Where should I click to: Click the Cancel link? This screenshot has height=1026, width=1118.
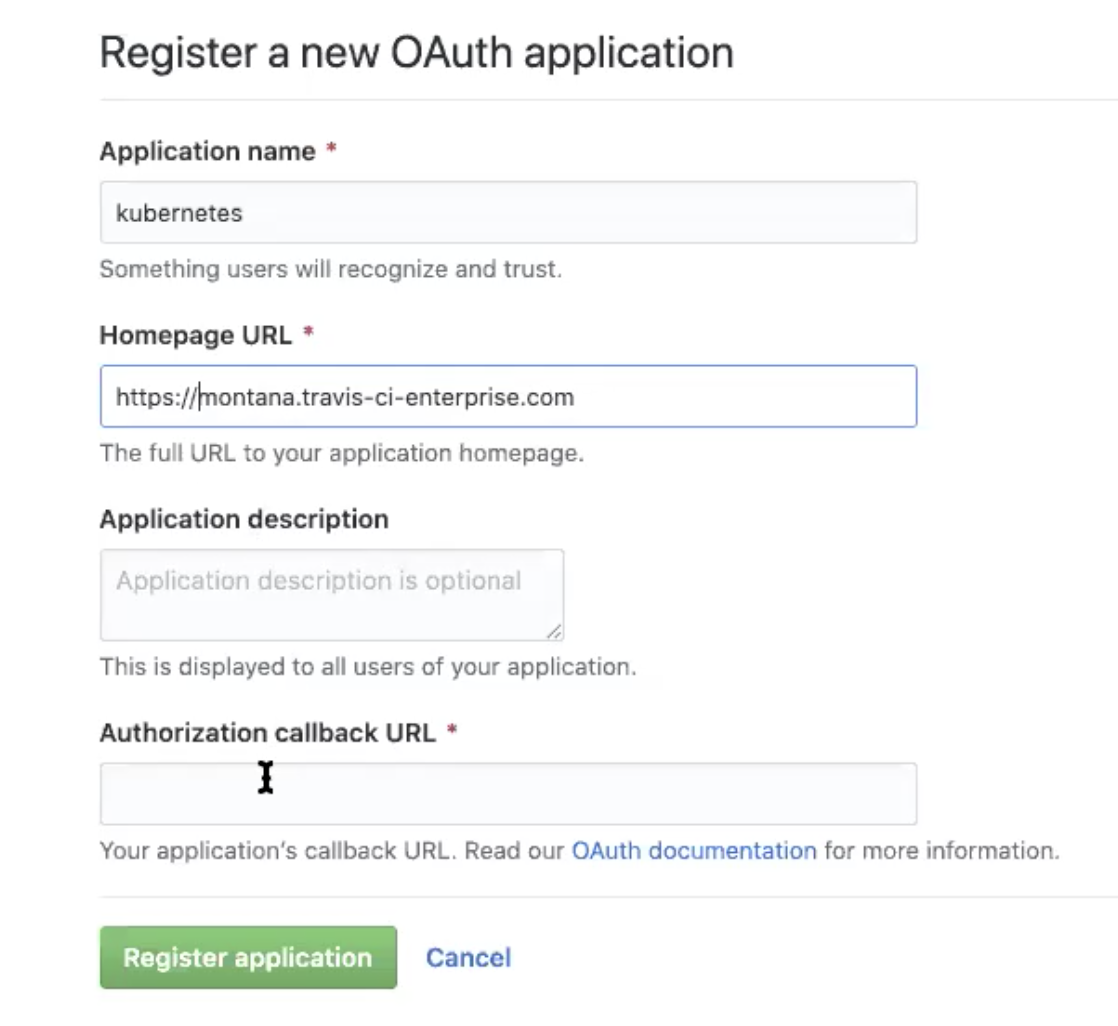click(468, 958)
